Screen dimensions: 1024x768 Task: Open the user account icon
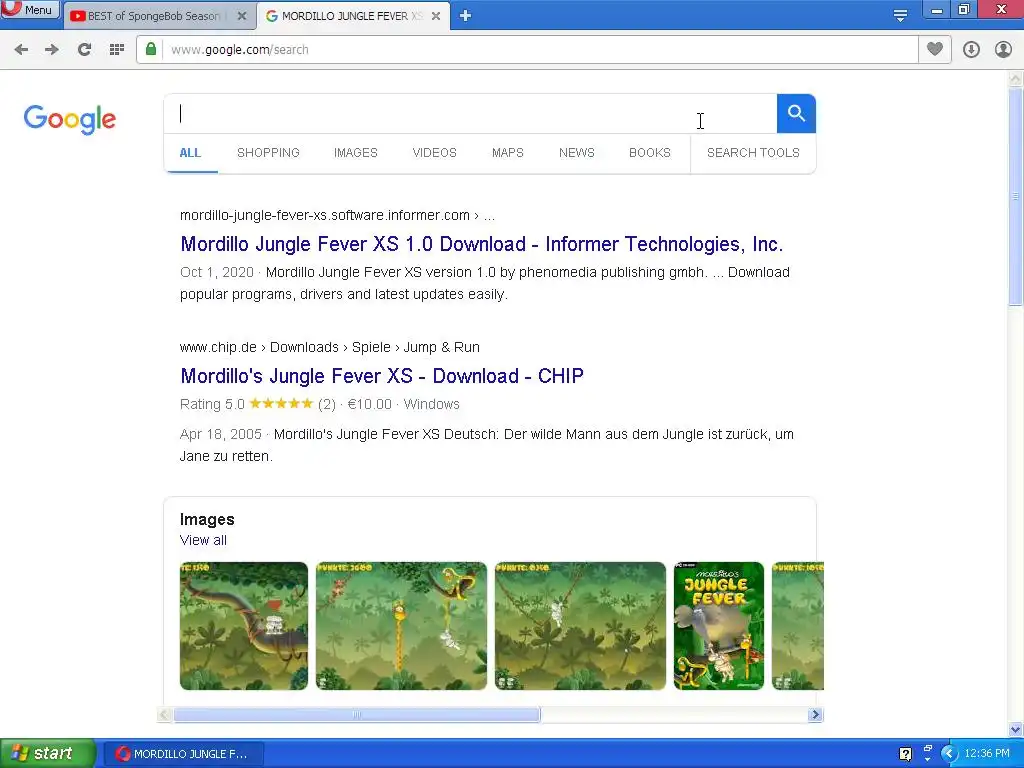pos(1003,50)
